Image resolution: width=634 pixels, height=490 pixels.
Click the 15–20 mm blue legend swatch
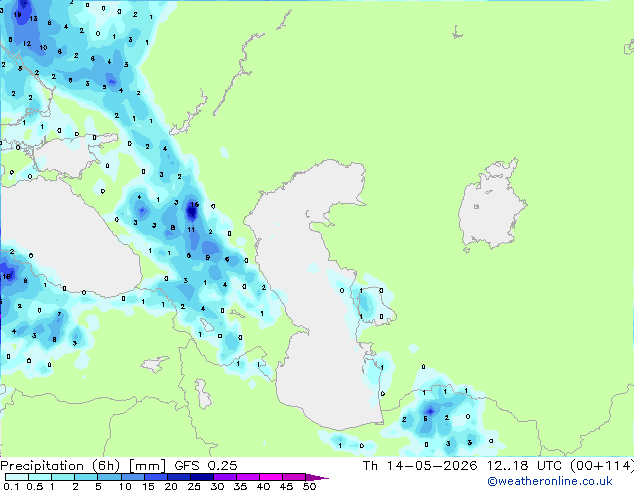point(155,477)
